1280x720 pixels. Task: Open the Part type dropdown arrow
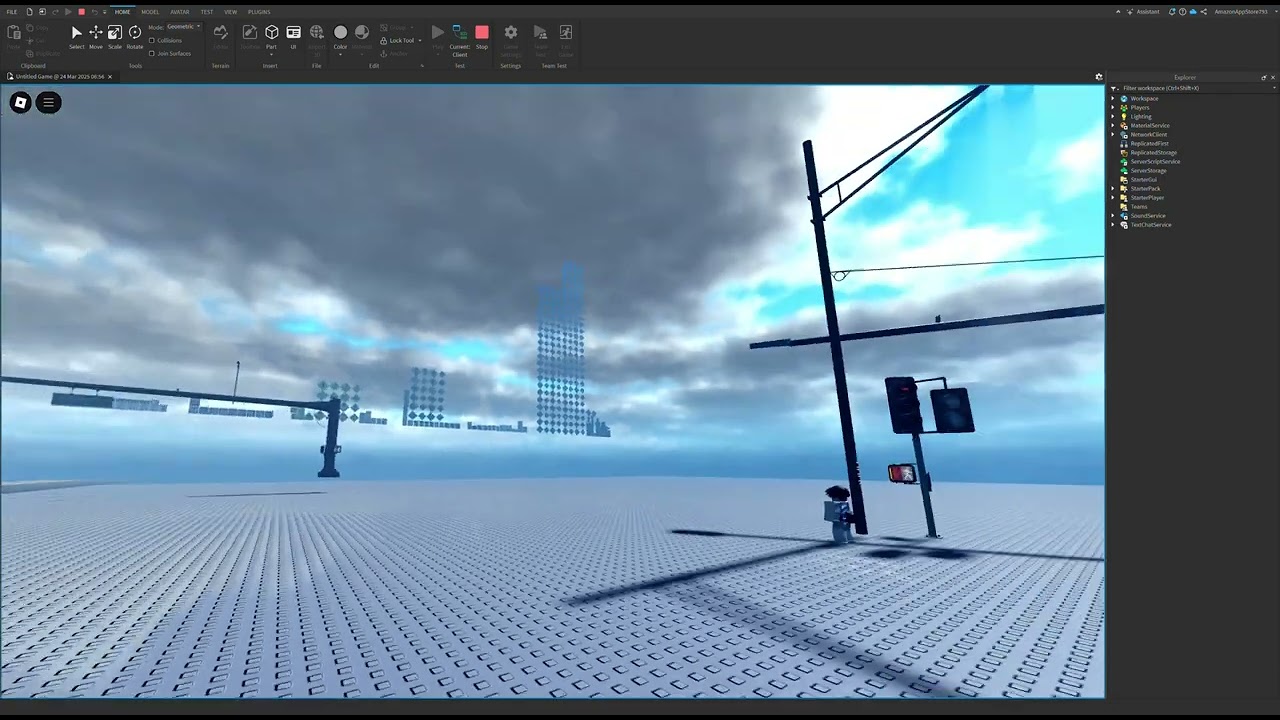(271, 53)
